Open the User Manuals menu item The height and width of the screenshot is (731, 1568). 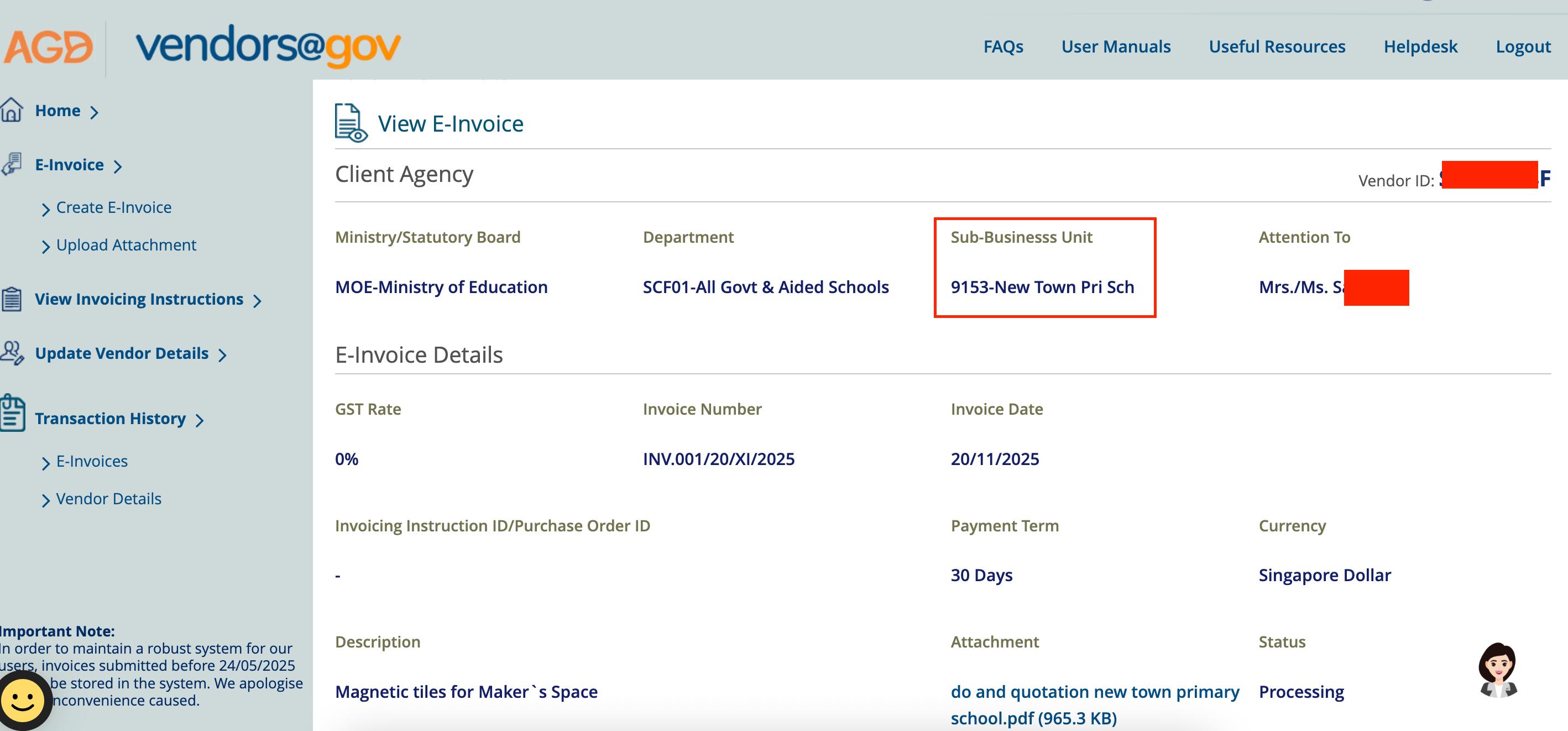click(1115, 47)
